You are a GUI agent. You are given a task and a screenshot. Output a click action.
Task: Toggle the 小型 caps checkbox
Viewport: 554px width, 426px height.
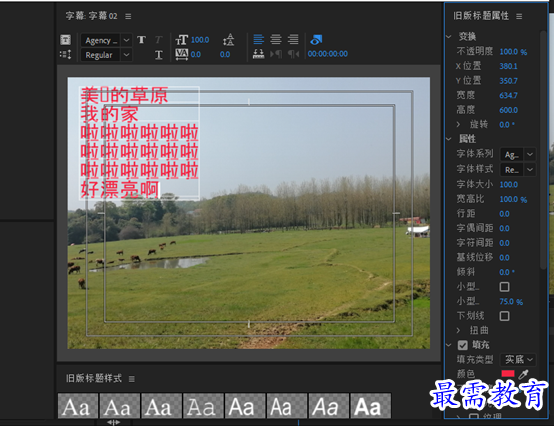pyautogui.click(x=505, y=286)
